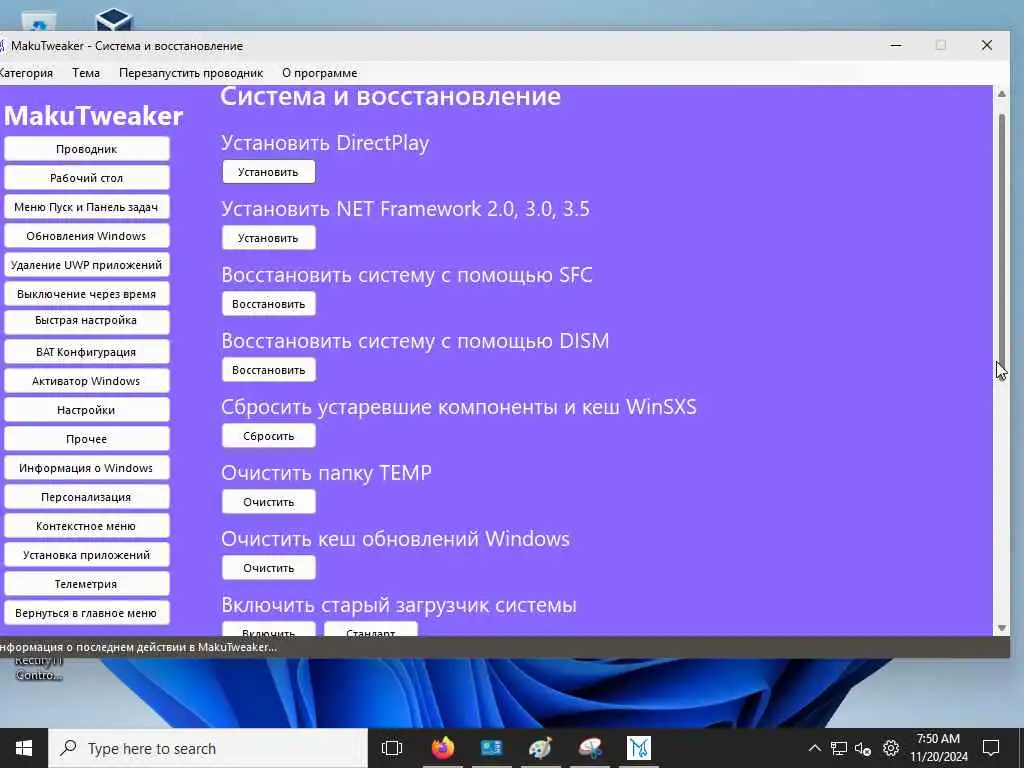Screen dimensions: 1024x768
Task: Minimize the MakuTweaker window
Action: (x=896, y=45)
